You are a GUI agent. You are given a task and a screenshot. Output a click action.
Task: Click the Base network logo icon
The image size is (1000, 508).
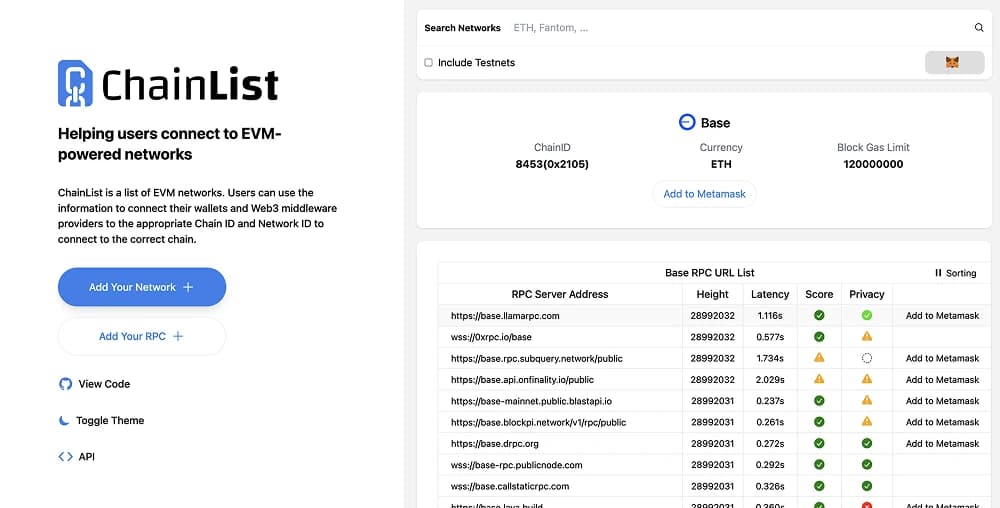point(687,122)
